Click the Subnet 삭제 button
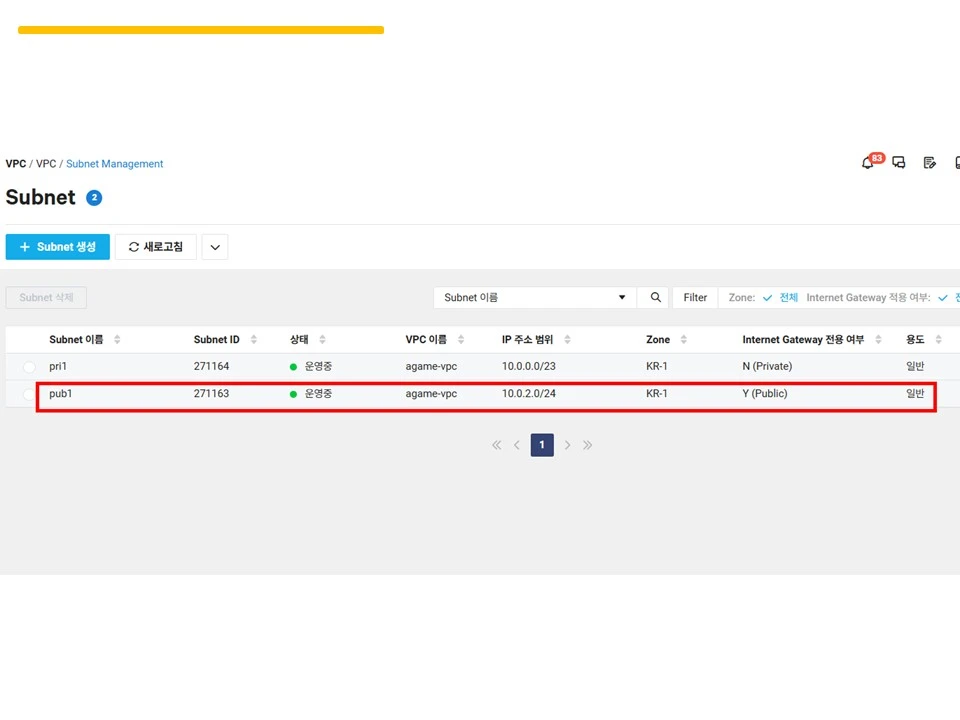 point(46,298)
